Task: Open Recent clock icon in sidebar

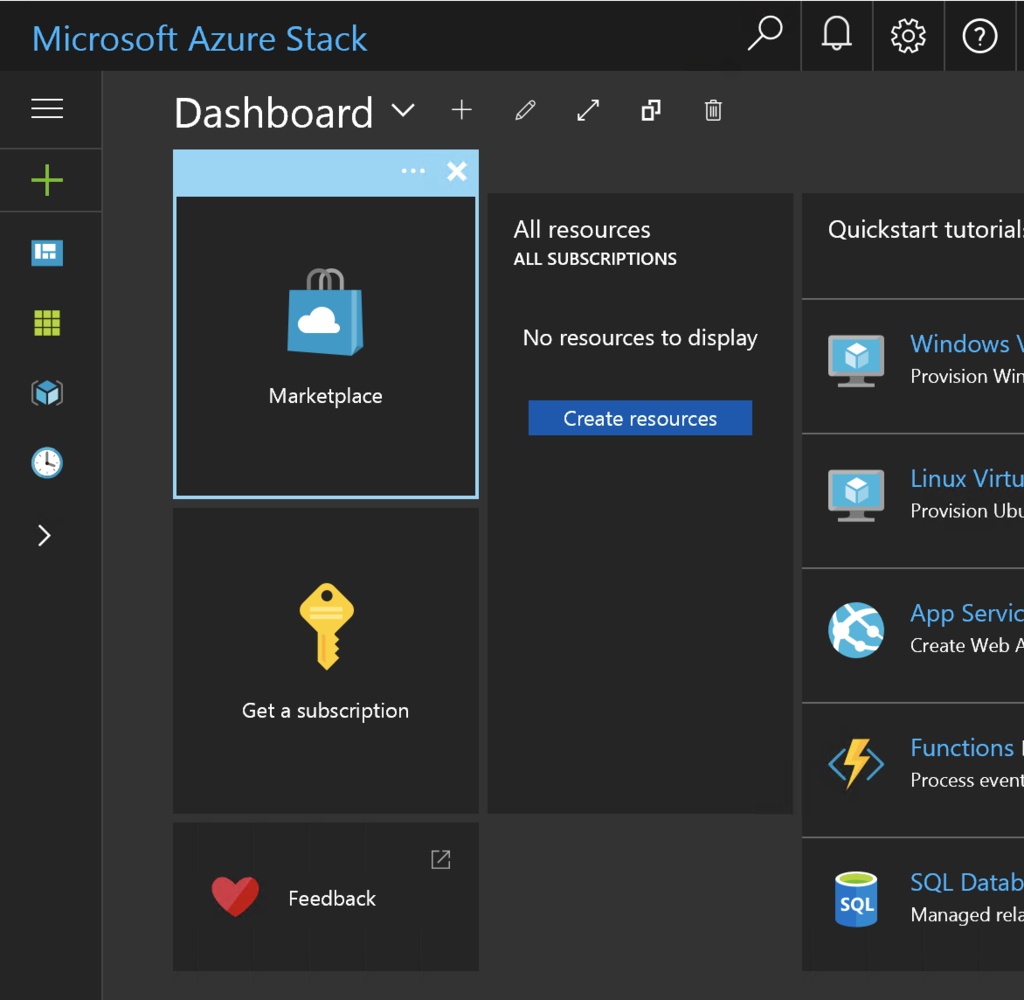Action: tap(47, 463)
